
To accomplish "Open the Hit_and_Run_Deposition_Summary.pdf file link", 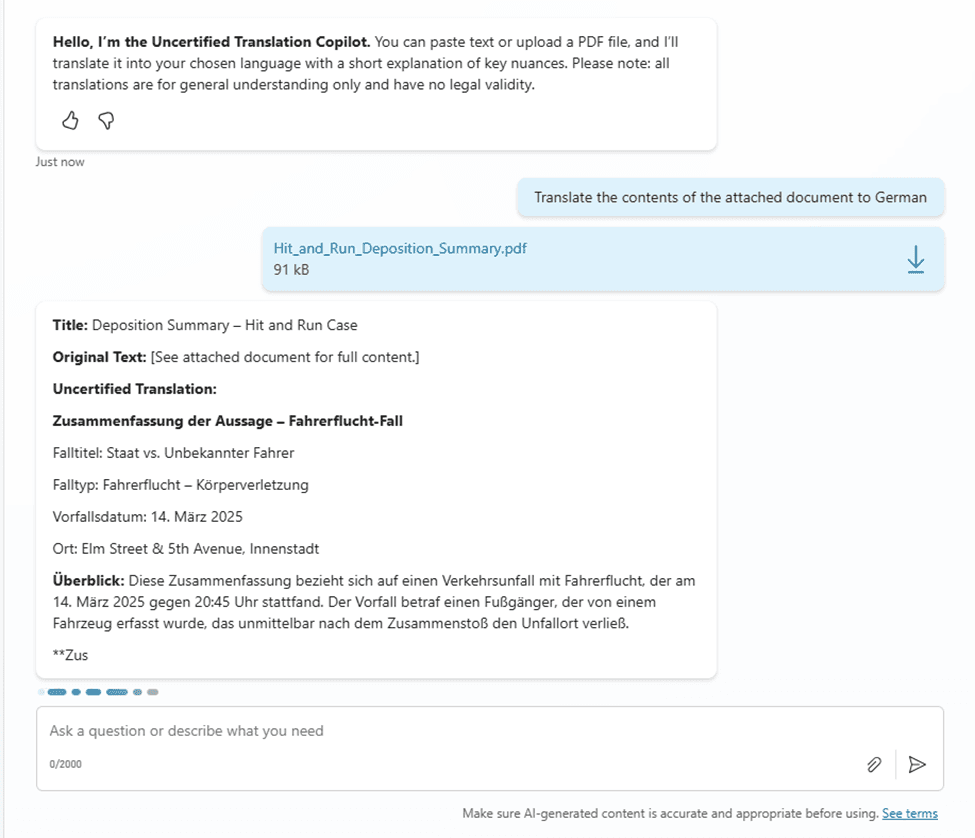I will click(x=400, y=248).
